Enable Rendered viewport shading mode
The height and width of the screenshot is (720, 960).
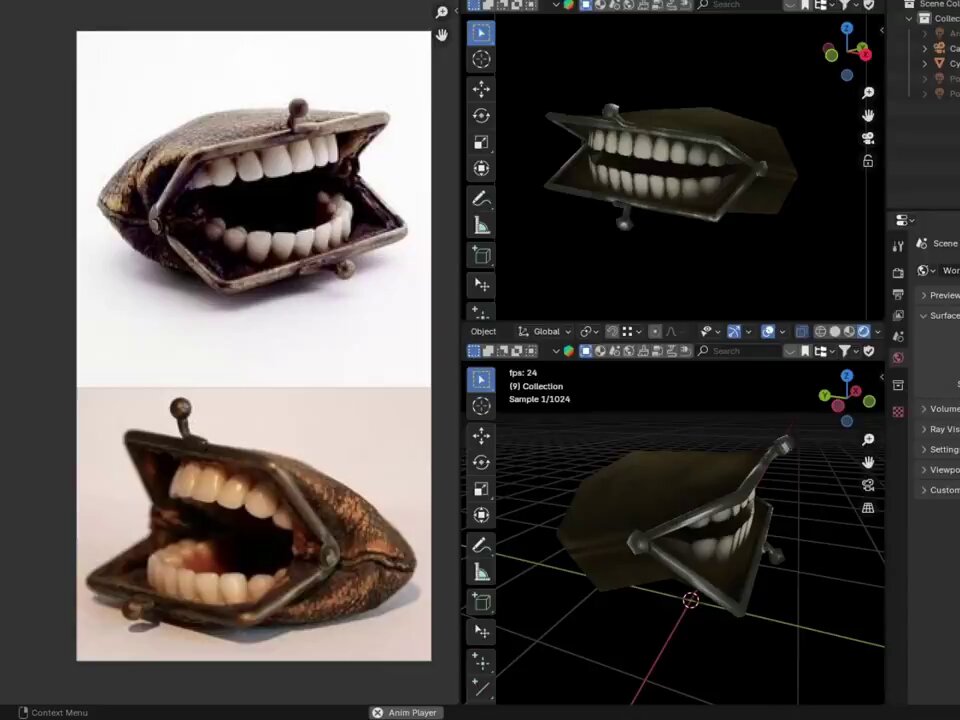pos(863,331)
